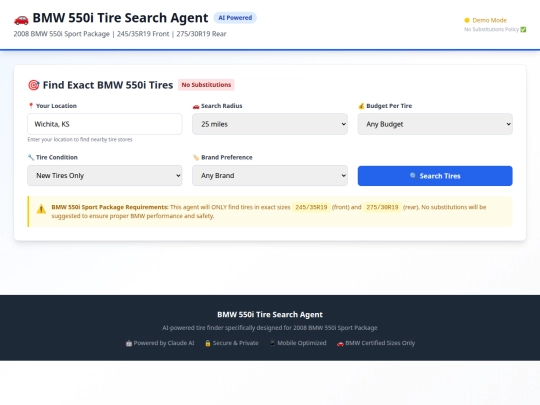Viewport: 540px width, 405px height.
Task: Click the Your Location field label
Action: [x=56, y=106]
